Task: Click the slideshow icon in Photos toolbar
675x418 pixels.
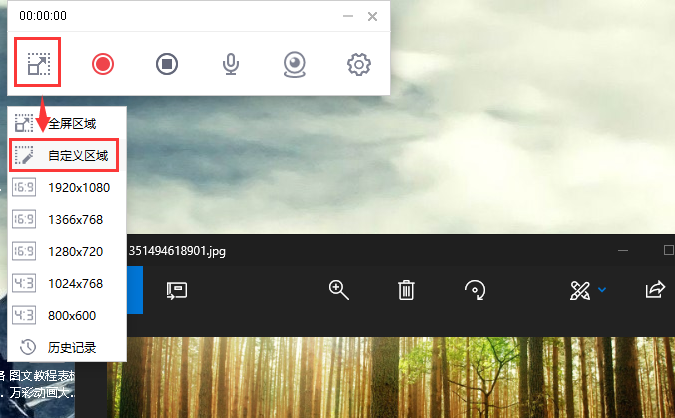Action: tap(176, 290)
